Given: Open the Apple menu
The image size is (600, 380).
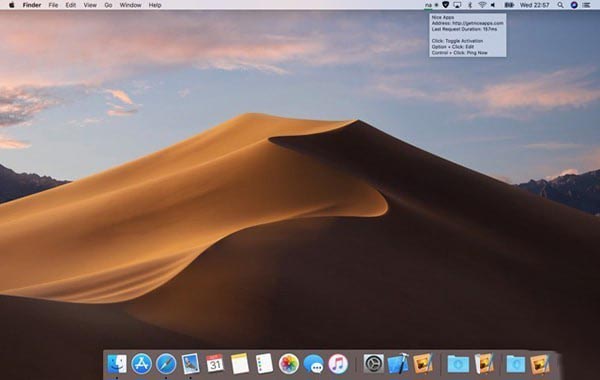Looking at the screenshot, I should coord(11,5).
